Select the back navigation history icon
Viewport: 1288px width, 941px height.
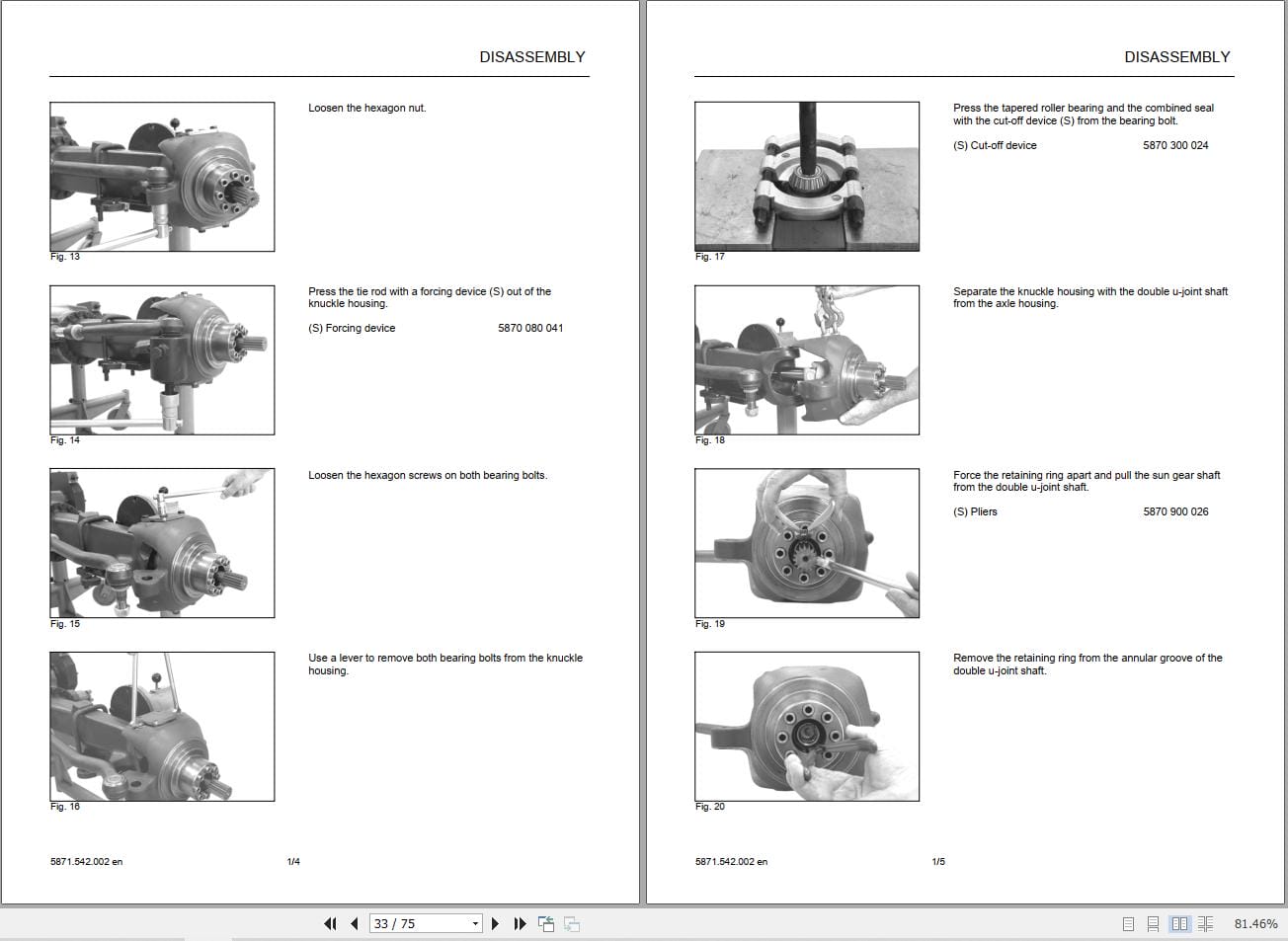coord(545,923)
